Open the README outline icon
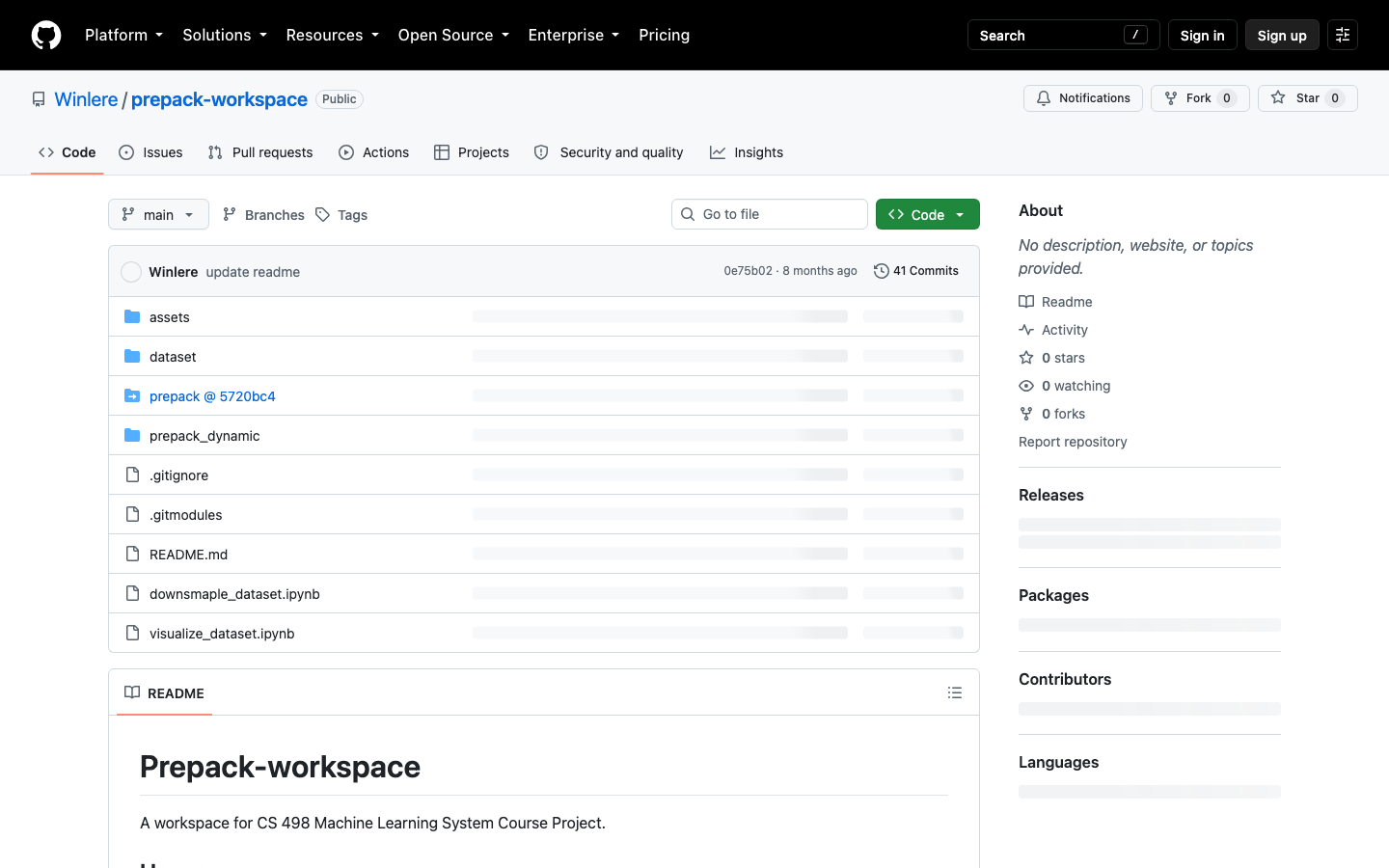The image size is (1389, 868). click(955, 692)
